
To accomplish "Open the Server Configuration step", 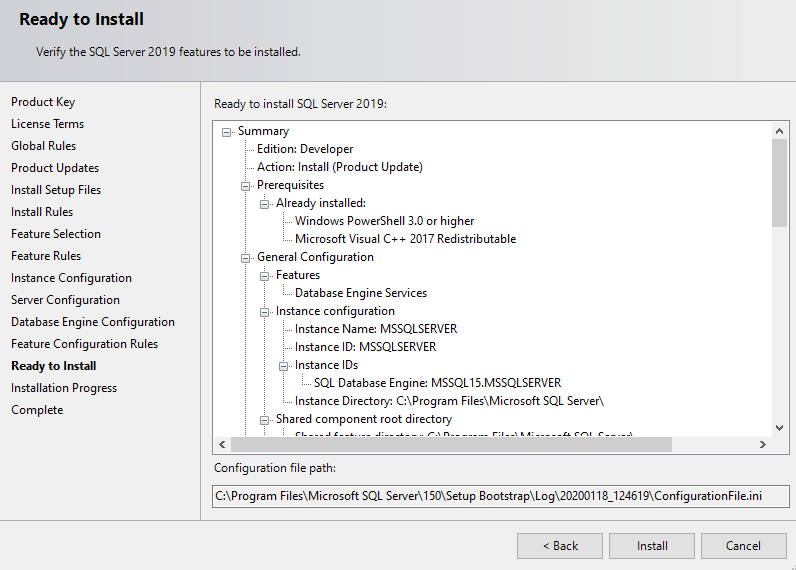I will [65, 300].
